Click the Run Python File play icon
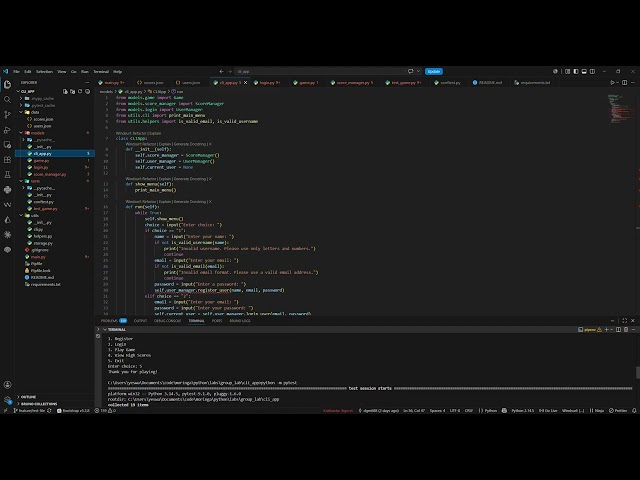Image resolution: width=640 pixels, height=480 pixels. tap(612, 82)
